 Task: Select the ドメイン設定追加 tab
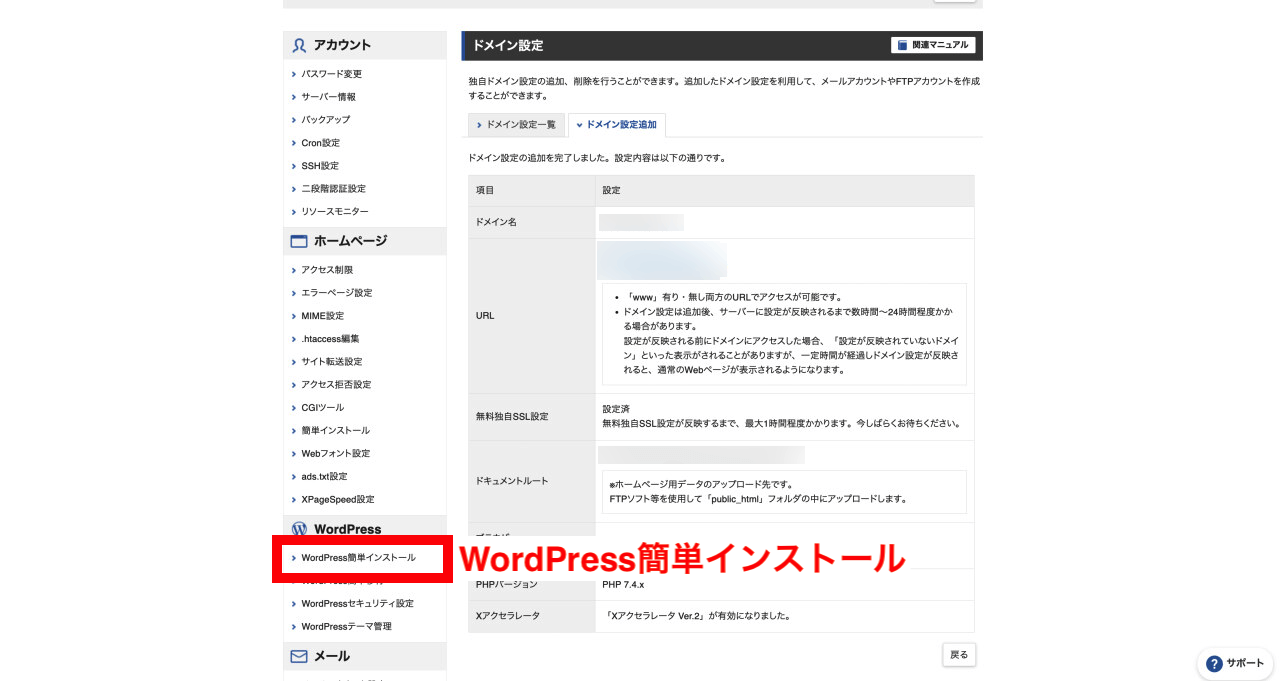pos(618,125)
